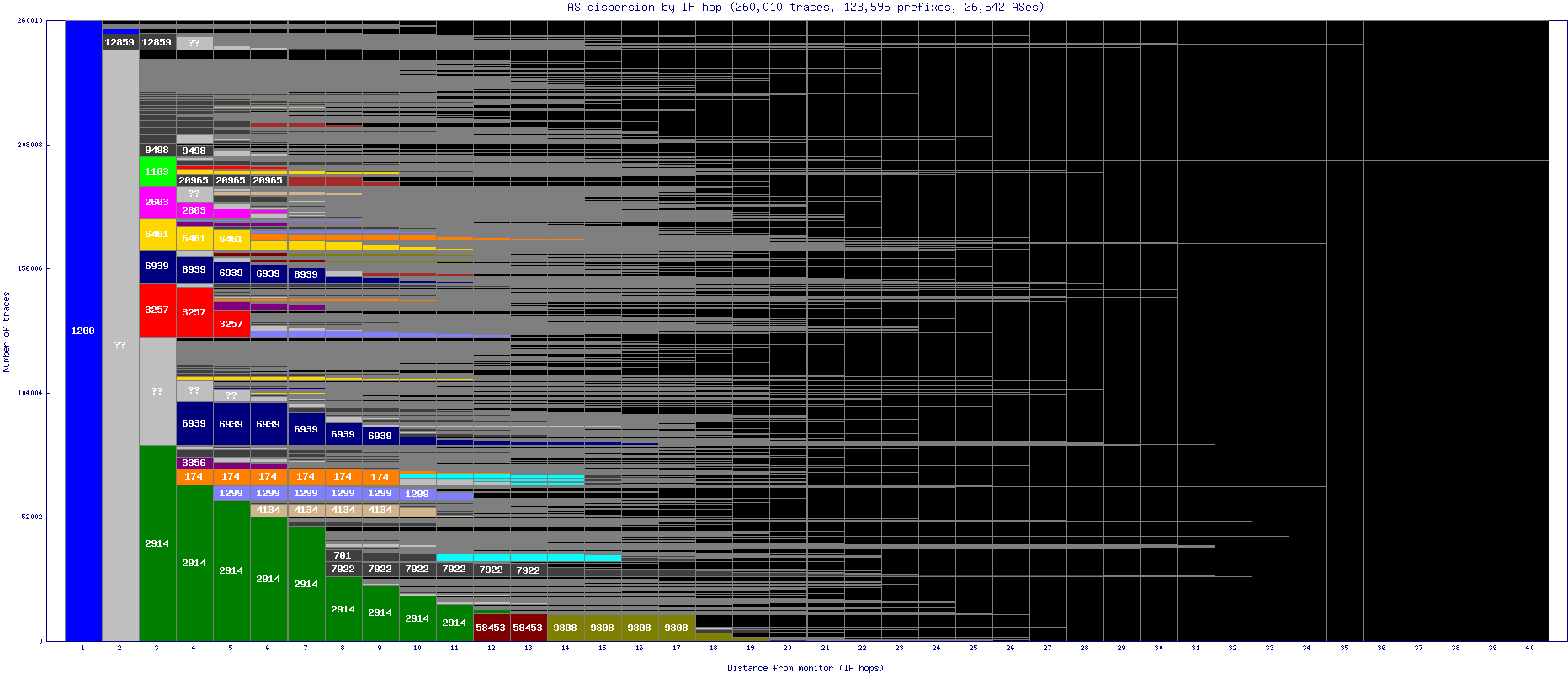Image resolution: width=1568 pixels, height=673 pixels.
Task: Select the 7922 label in hop 13 column
Action: [x=528, y=570]
